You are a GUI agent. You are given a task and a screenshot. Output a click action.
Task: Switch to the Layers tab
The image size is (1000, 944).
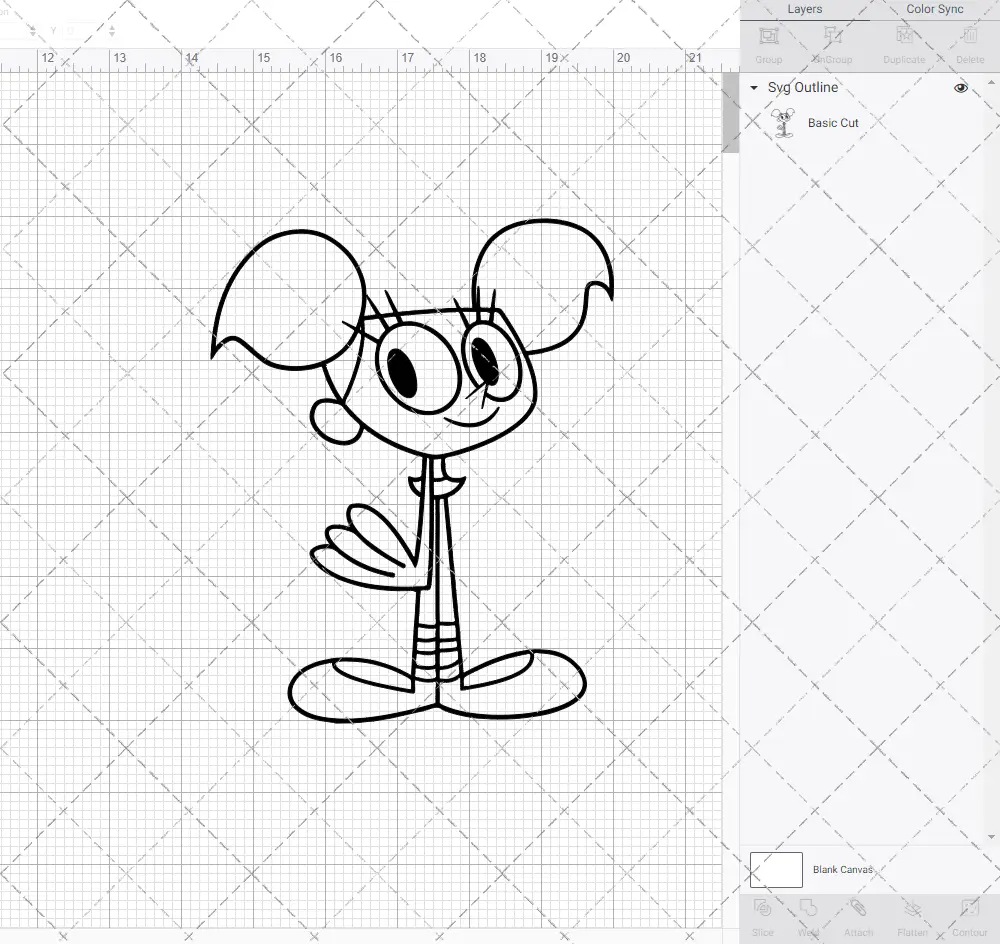pyautogui.click(x=804, y=10)
